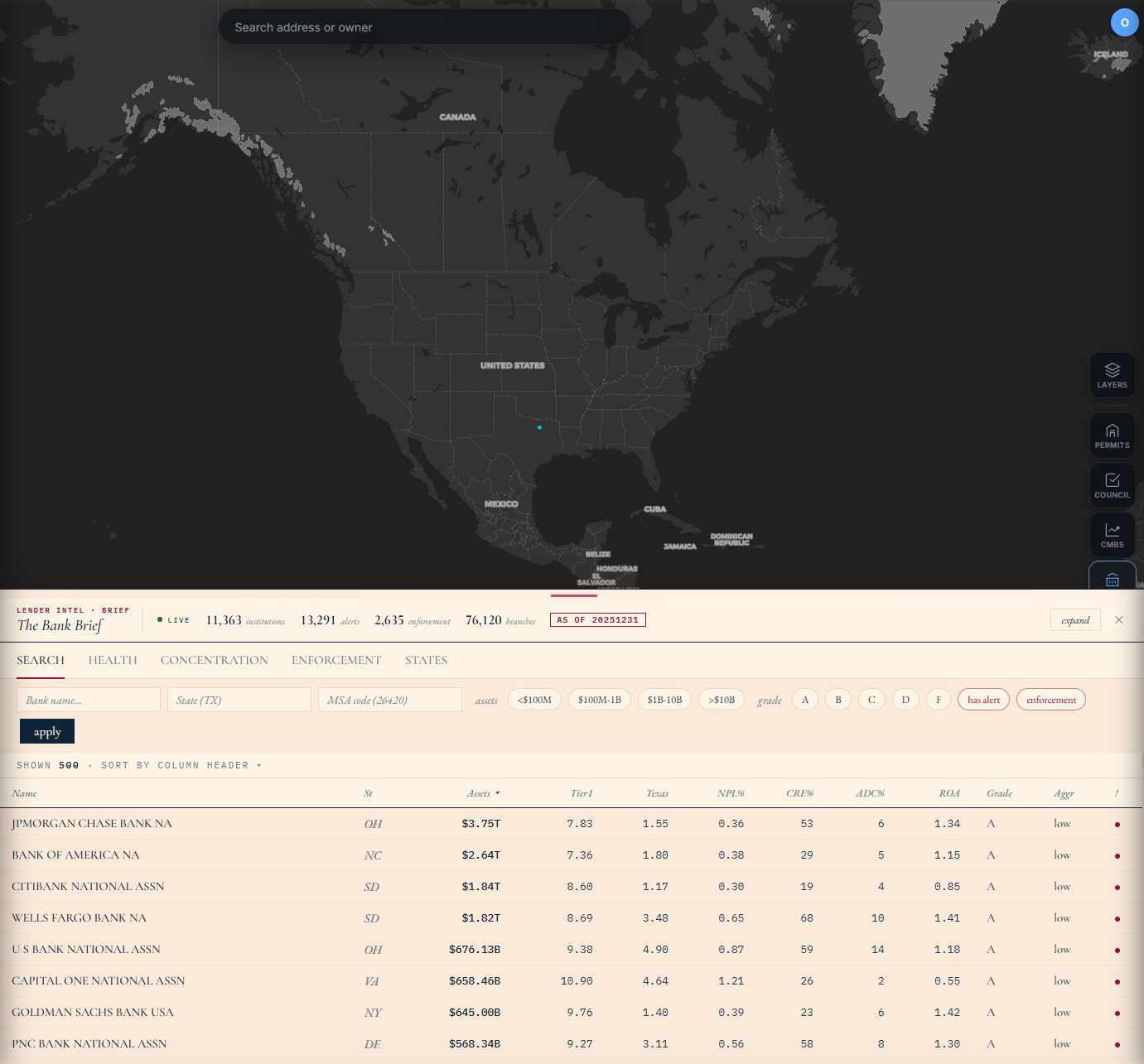
Task: Sort table by ROA column
Action: click(949, 793)
